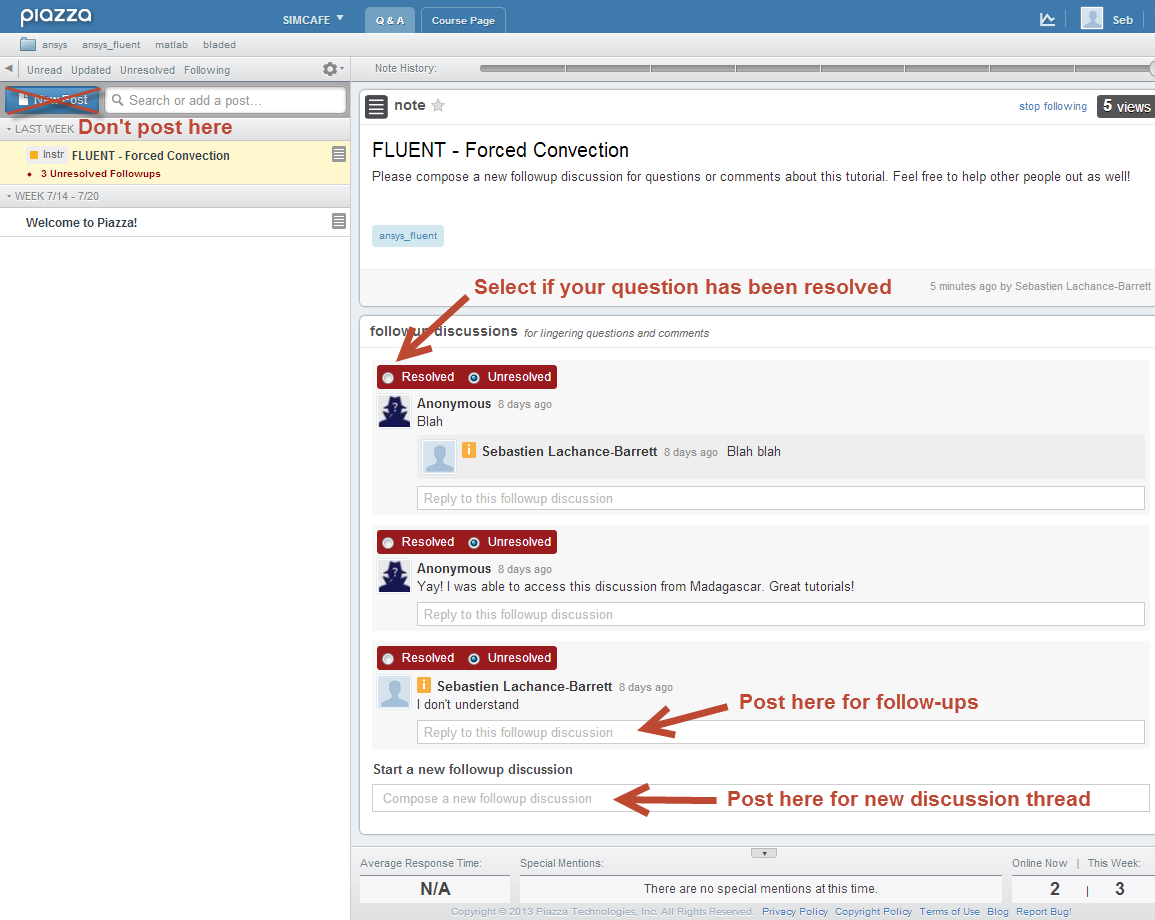Filter feed by Updated
The image size is (1155, 920).
[x=91, y=70]
